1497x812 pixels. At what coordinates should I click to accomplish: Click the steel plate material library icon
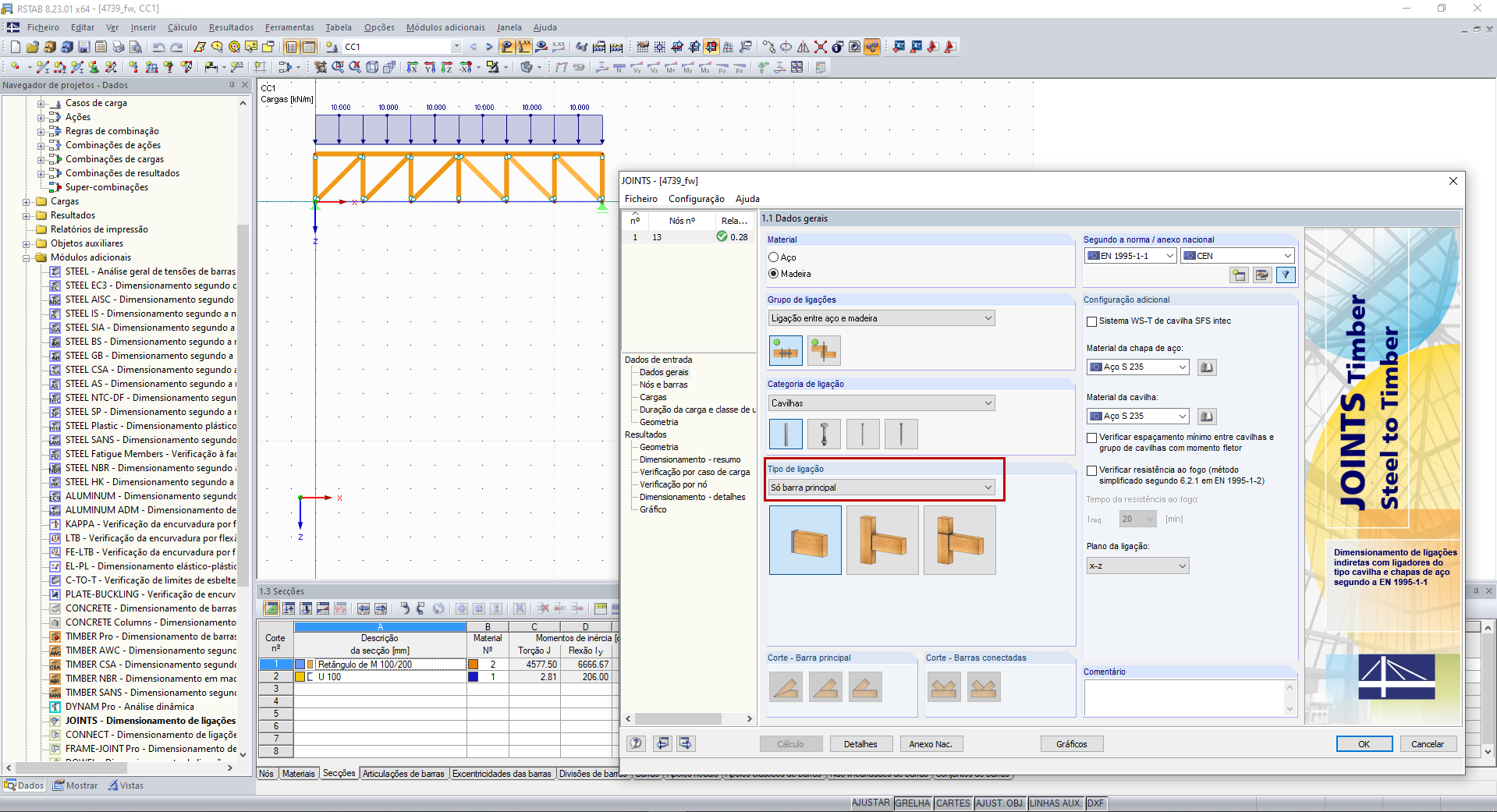click(1206, 367)
